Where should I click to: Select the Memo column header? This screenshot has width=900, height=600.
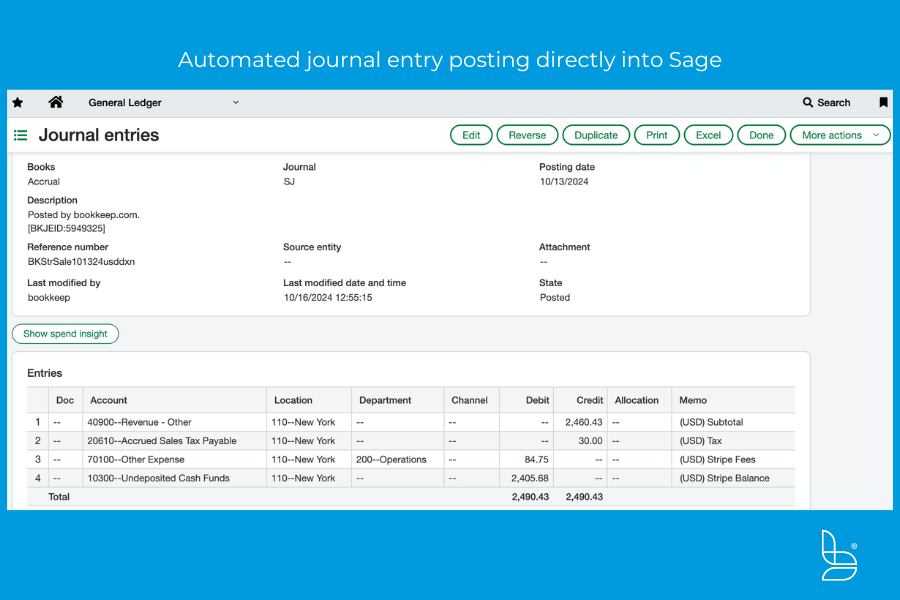(693, 400)
